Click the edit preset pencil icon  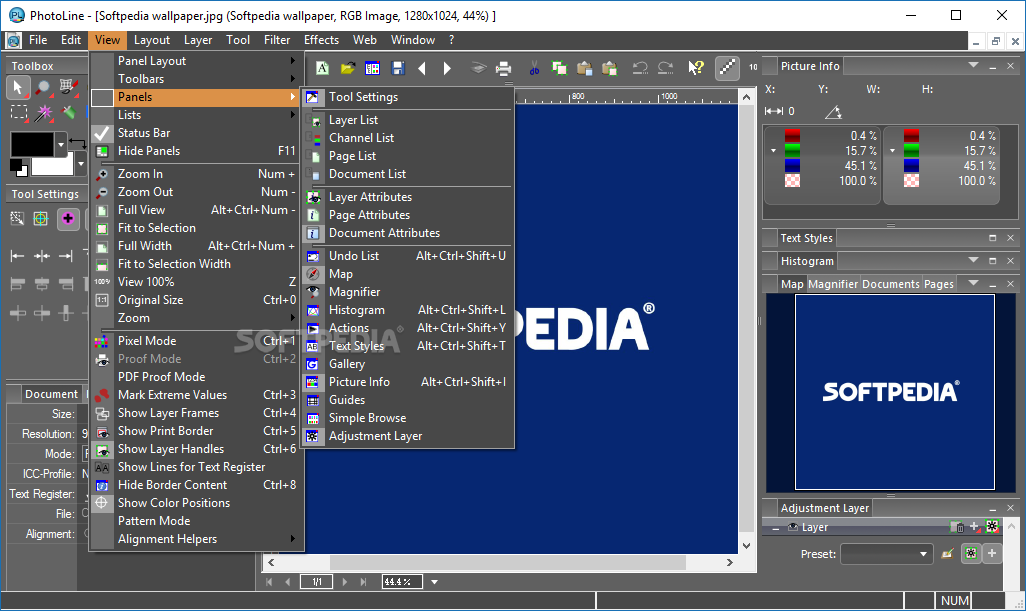click(x=947, y=554)
